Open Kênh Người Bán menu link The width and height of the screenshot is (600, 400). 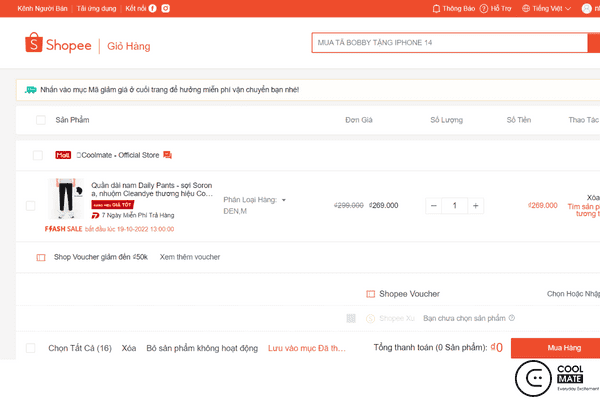tap(40, 8)
